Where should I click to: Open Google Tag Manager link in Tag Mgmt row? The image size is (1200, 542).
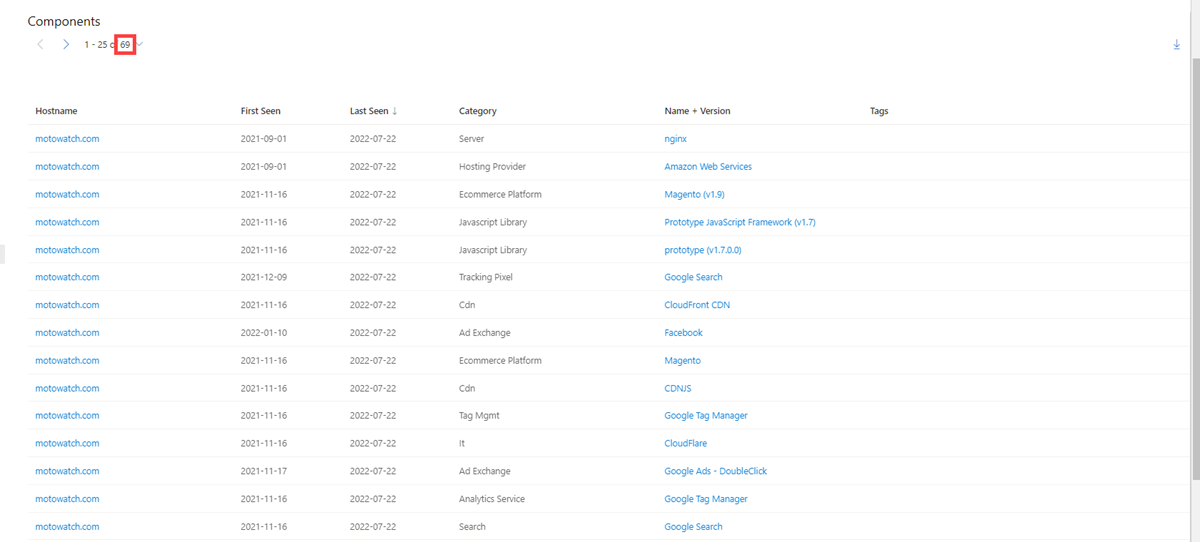click(706, 416)
